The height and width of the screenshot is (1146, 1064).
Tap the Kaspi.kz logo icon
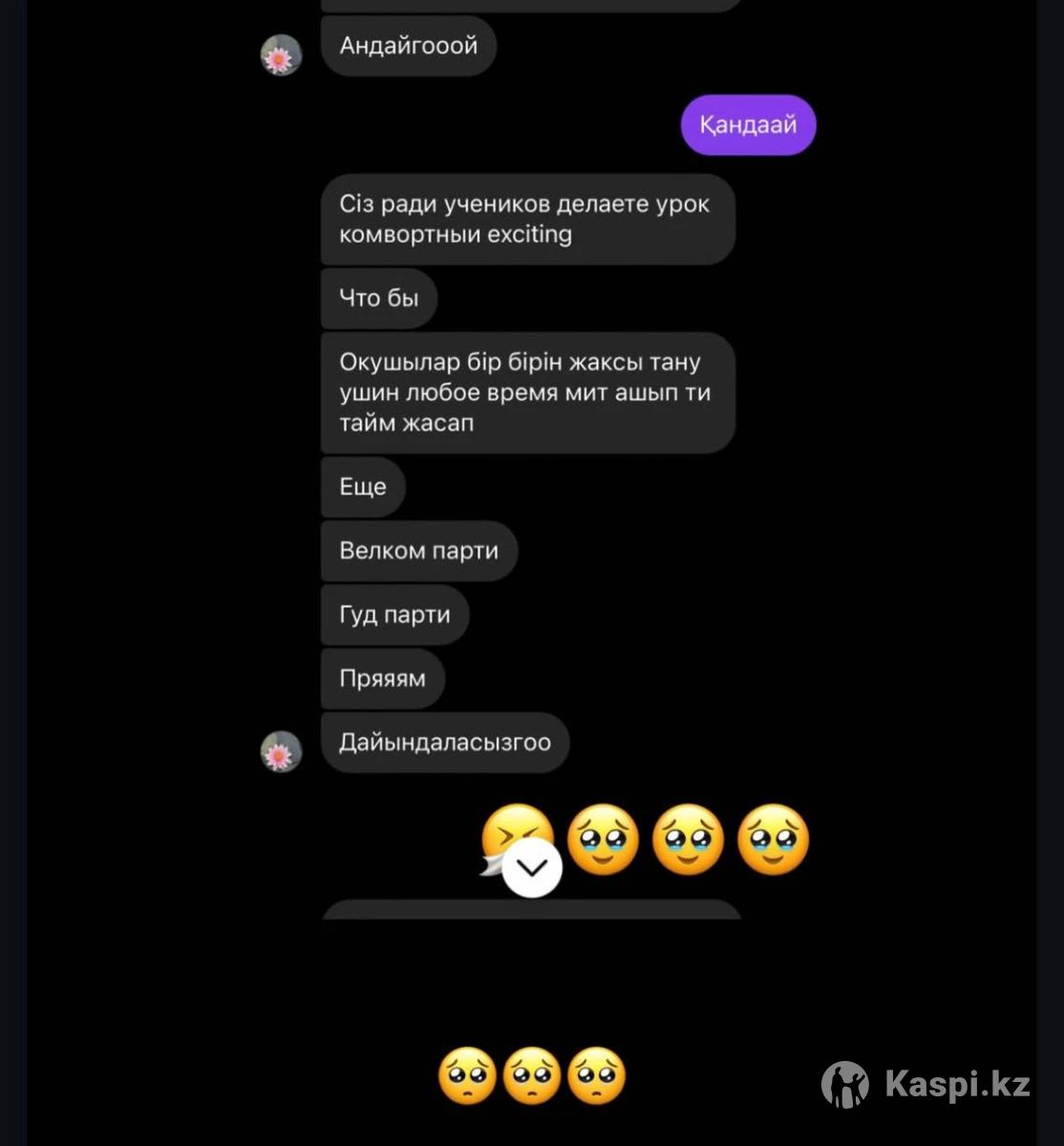[x=844, y=1084]
